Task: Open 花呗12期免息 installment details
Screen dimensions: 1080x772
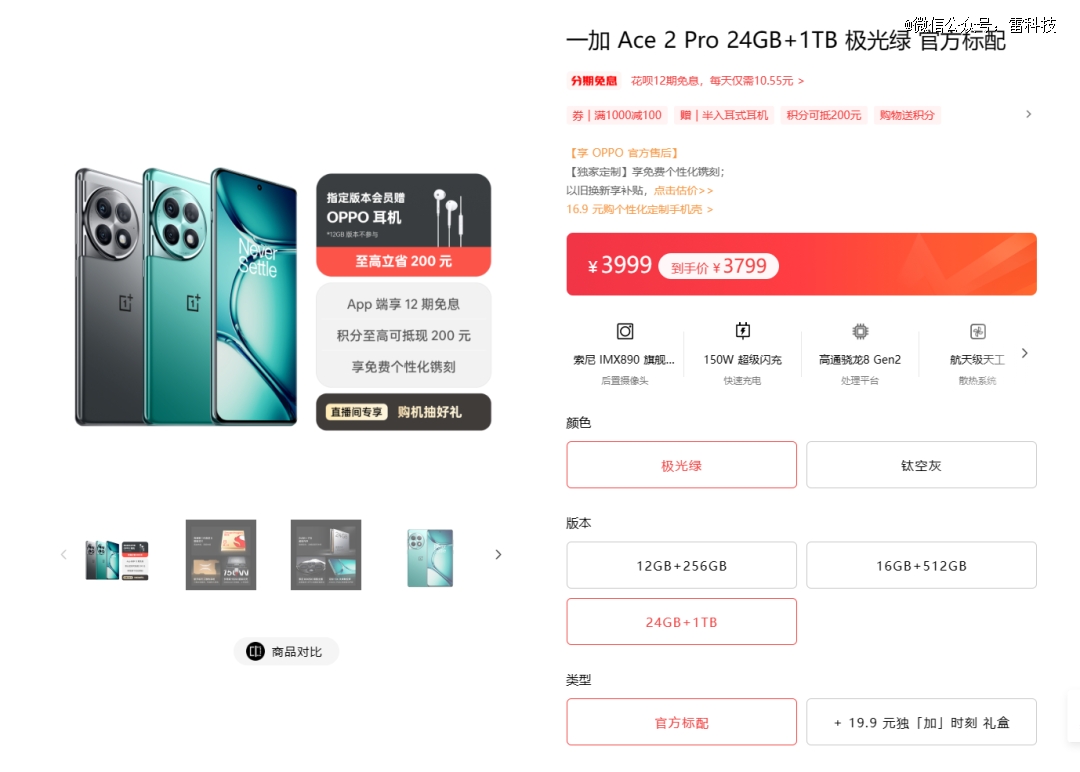Action: point(717,81)
